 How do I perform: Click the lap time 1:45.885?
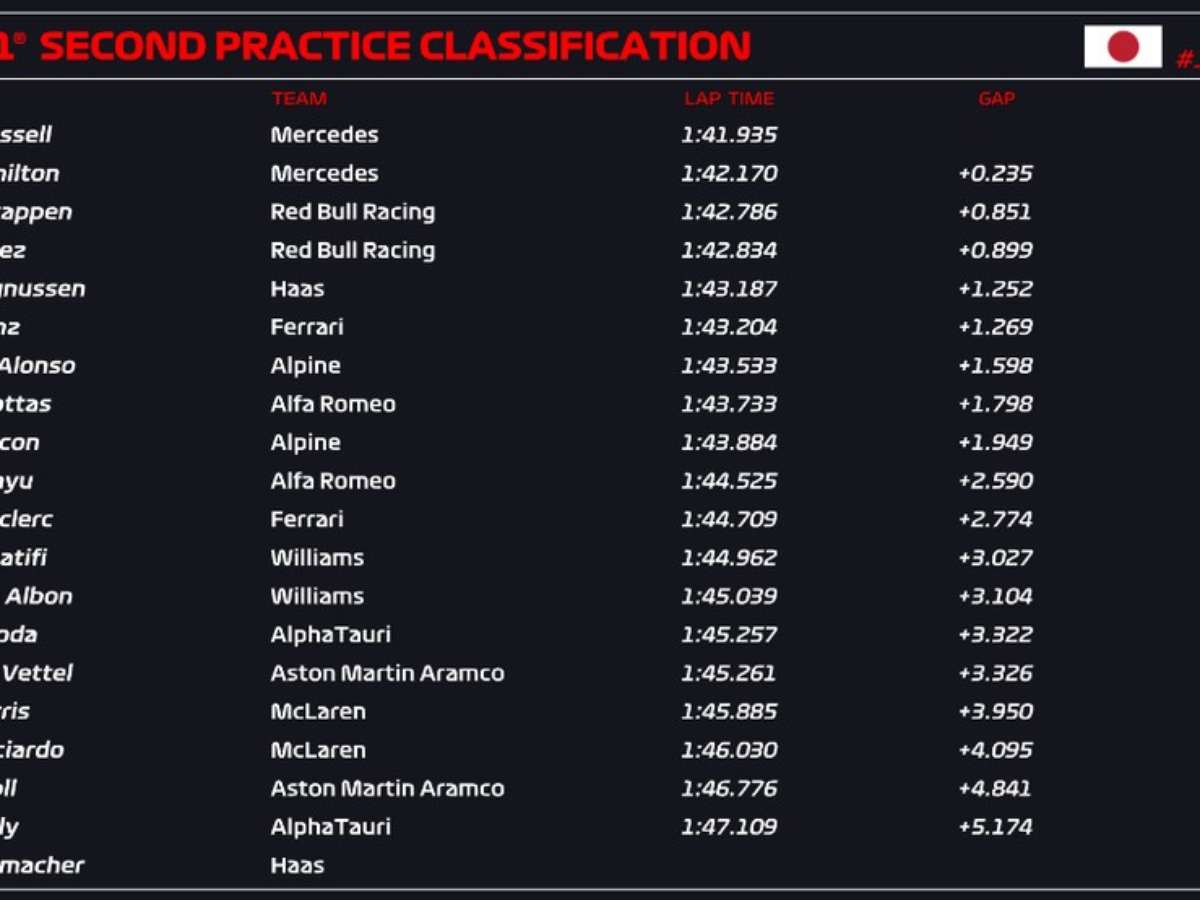(729, 712)
